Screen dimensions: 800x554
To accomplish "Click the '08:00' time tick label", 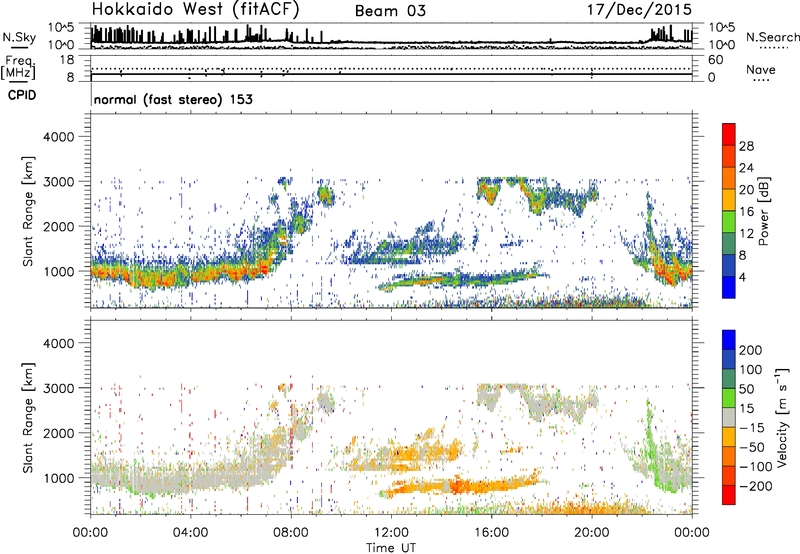I will tap(290, 533).
